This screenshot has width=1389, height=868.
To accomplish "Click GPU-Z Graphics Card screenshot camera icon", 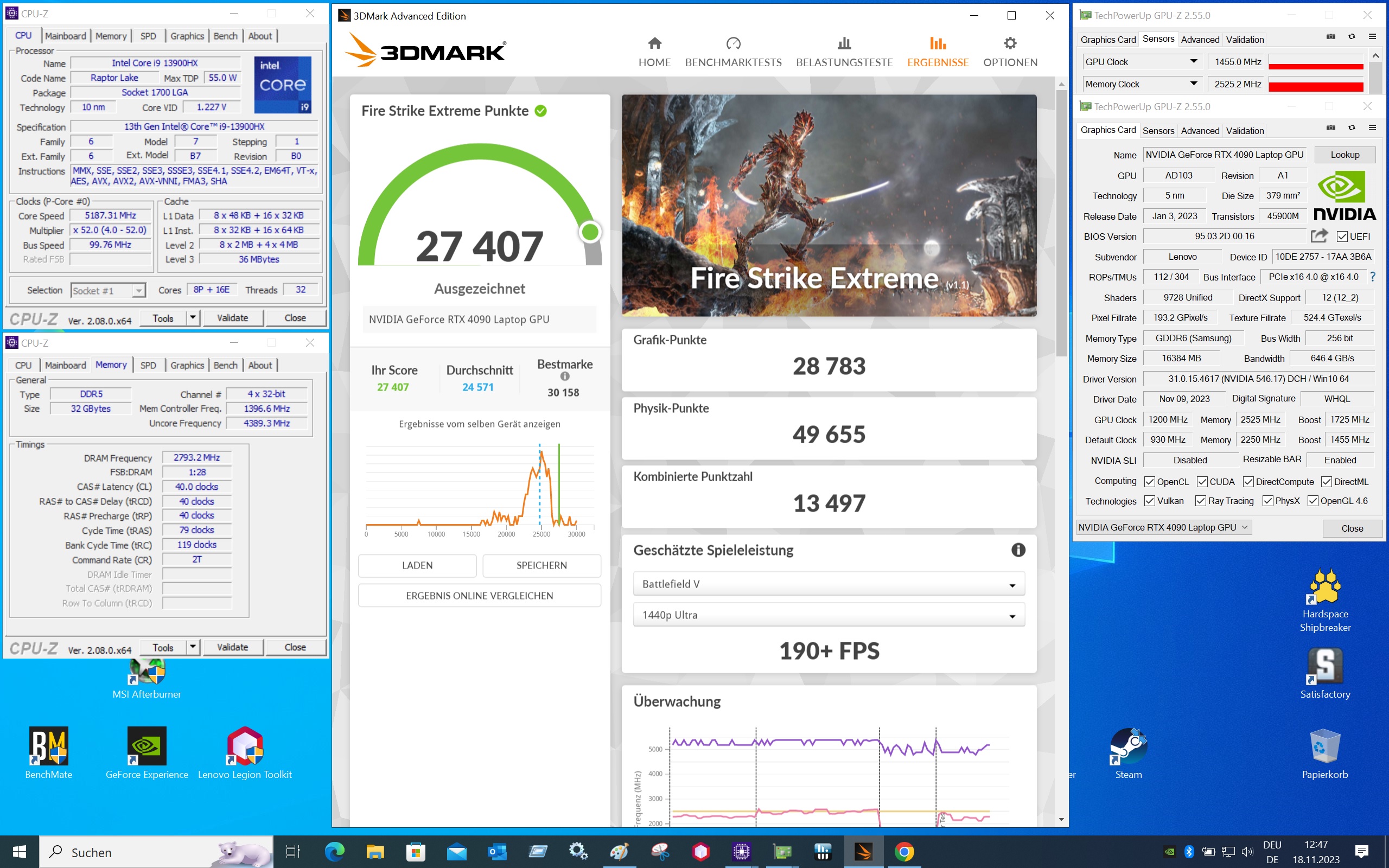I will pyautogui.click(x=1330, y=127).
